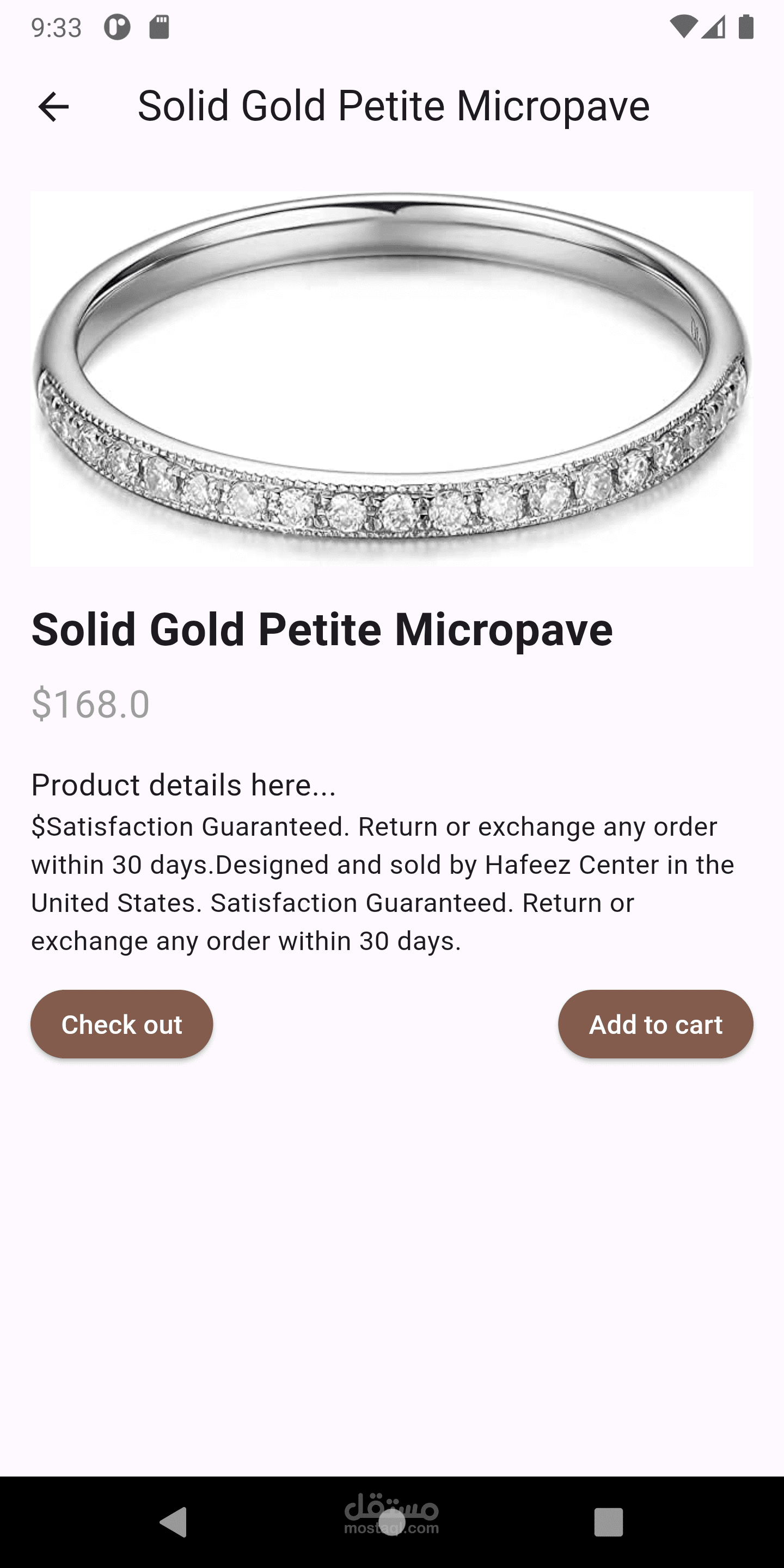Tap the SD card status icon
784x1568 pixels.
click(160, 27)
